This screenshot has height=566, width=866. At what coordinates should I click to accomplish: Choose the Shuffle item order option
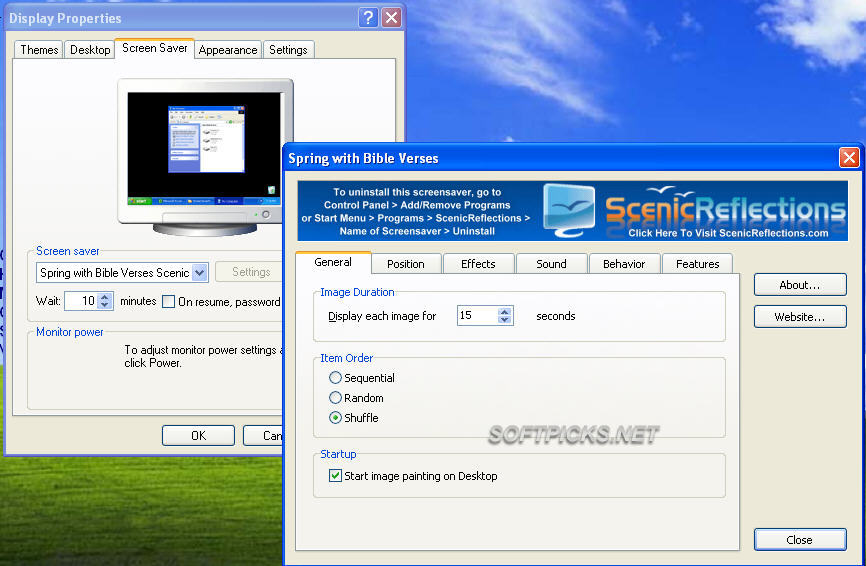coord(336,418)
